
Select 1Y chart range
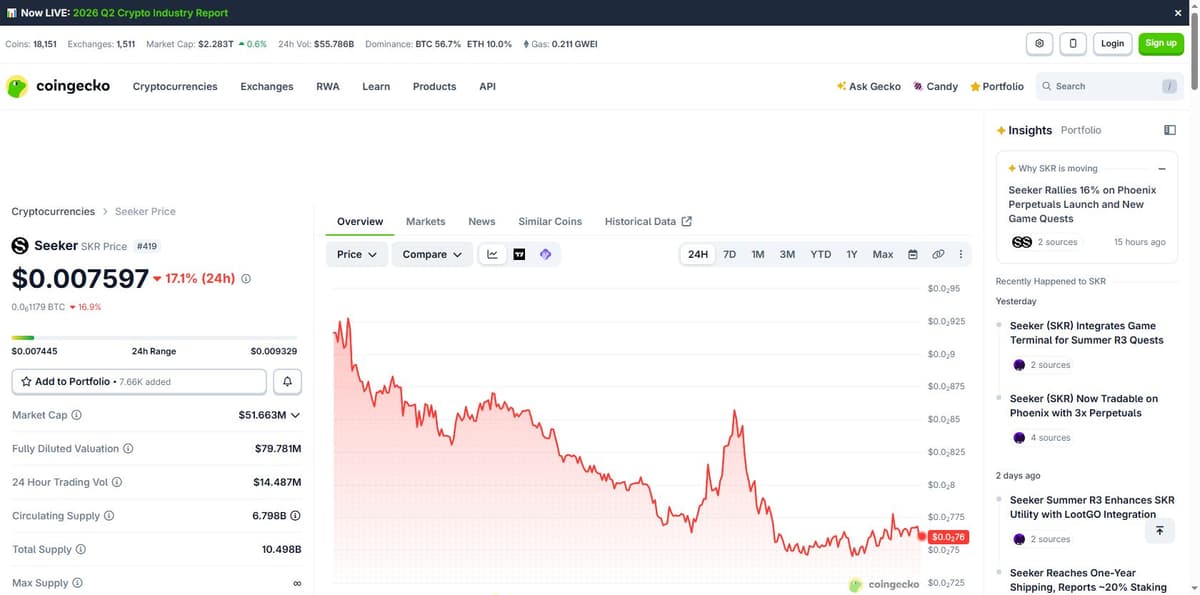[x=852, y=254]
